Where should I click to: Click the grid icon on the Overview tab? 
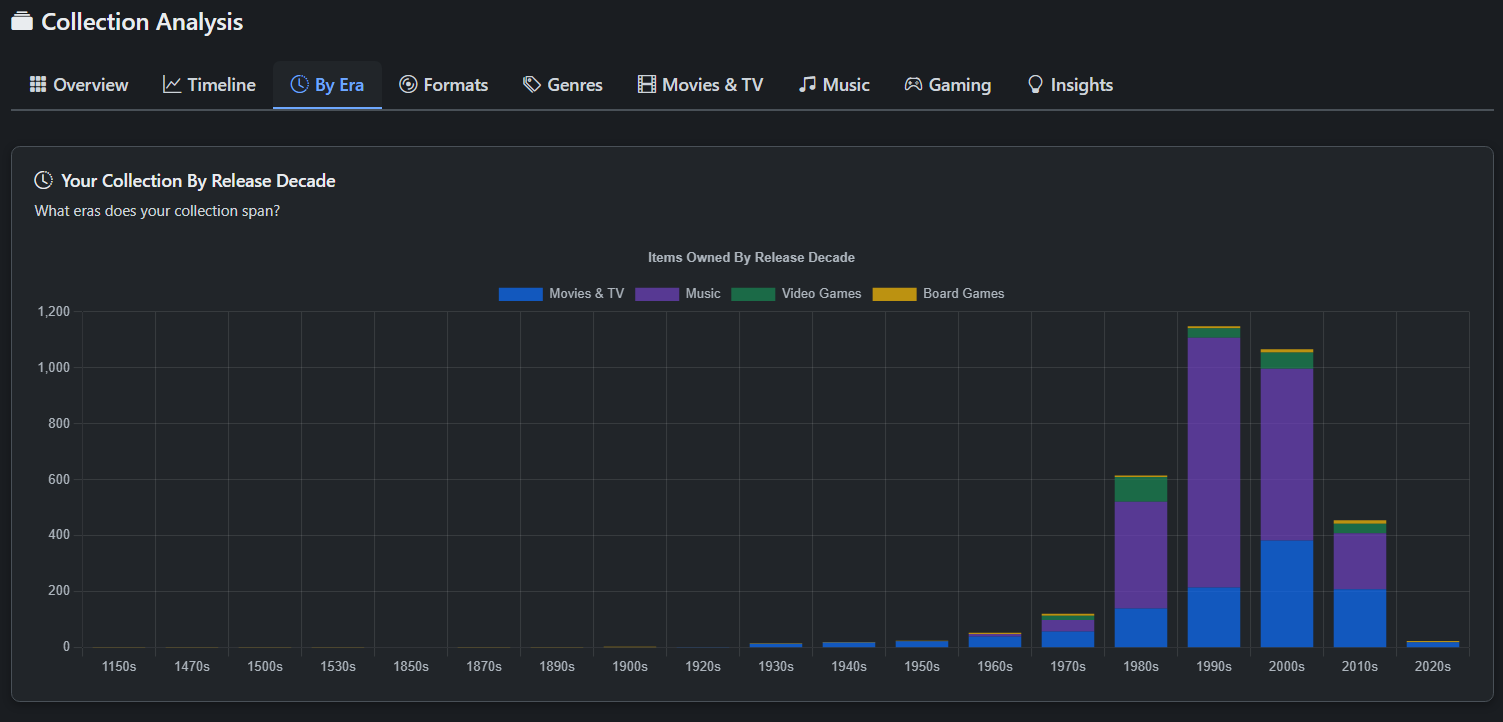[38, 85]
